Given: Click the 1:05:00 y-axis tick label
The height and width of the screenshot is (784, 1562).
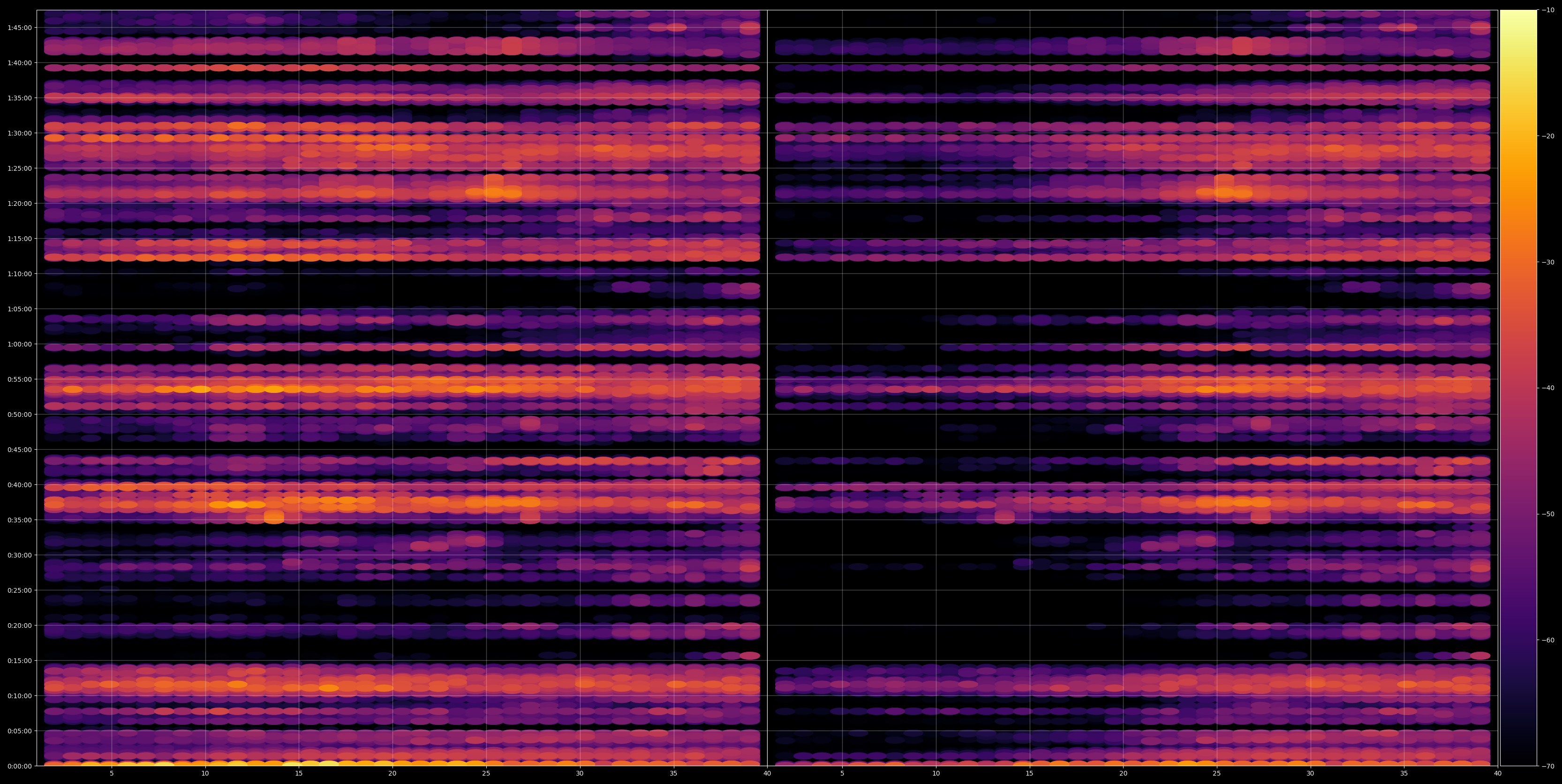Looking at the screenshot, I should coord(20,309).
